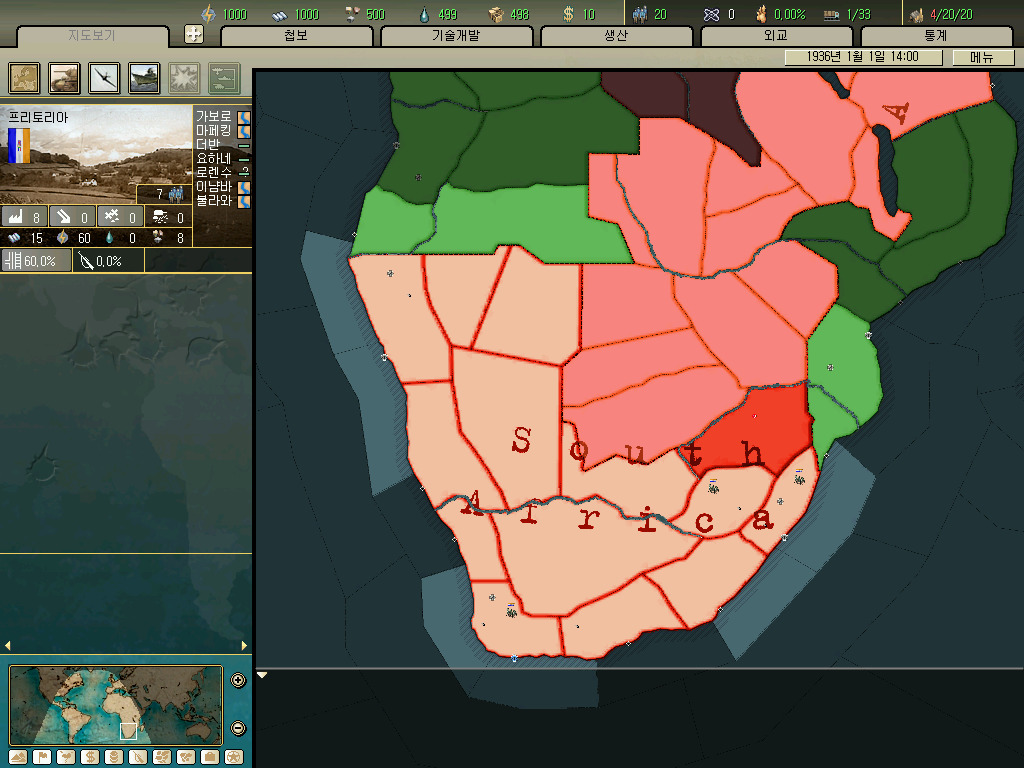Screen dimensions: 1024x768
Task: Click the manpower icon showing 20
Action: click(x=640, y=14)
